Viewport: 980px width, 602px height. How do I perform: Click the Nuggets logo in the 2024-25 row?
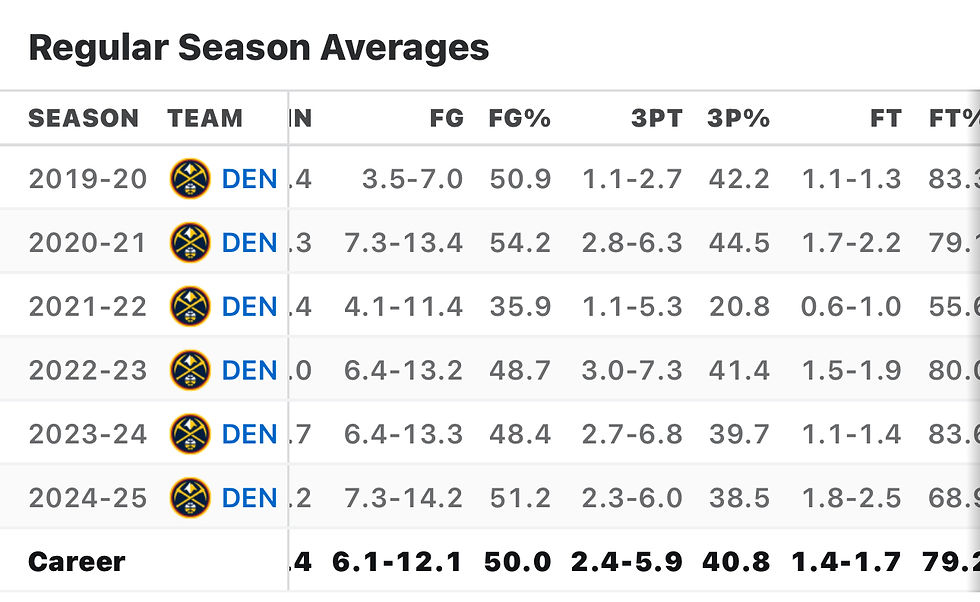point(190,498)
